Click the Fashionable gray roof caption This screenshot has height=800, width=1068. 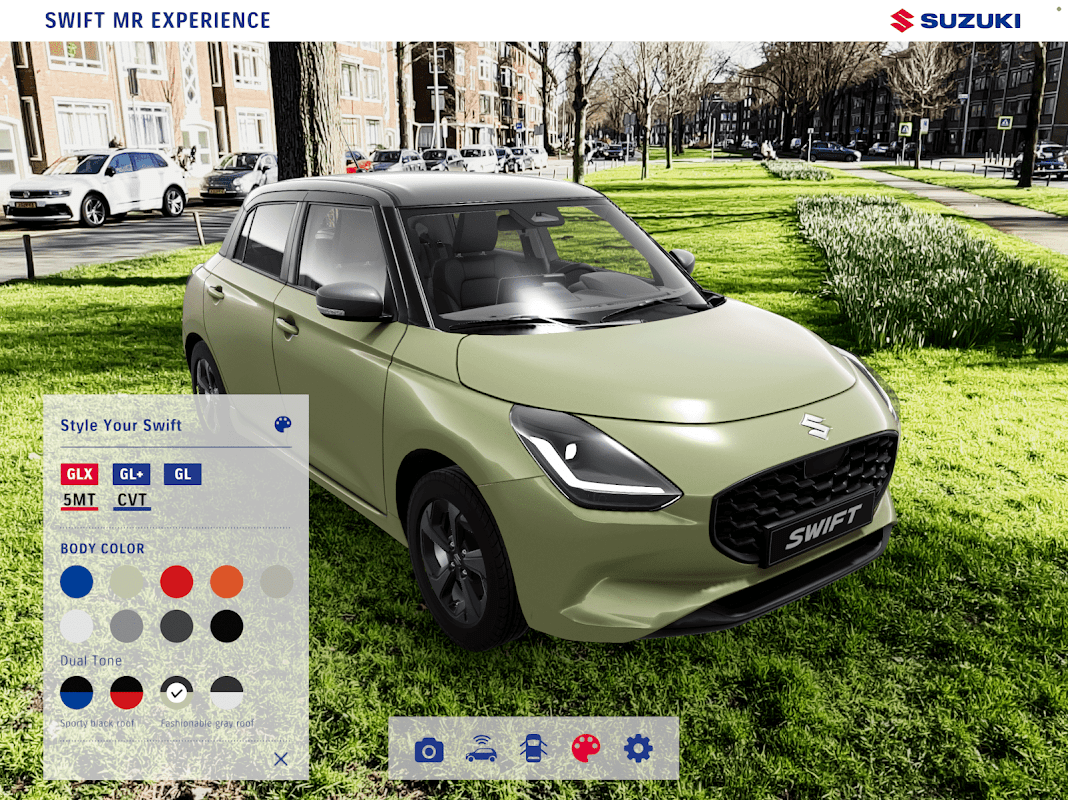[207, 723]
